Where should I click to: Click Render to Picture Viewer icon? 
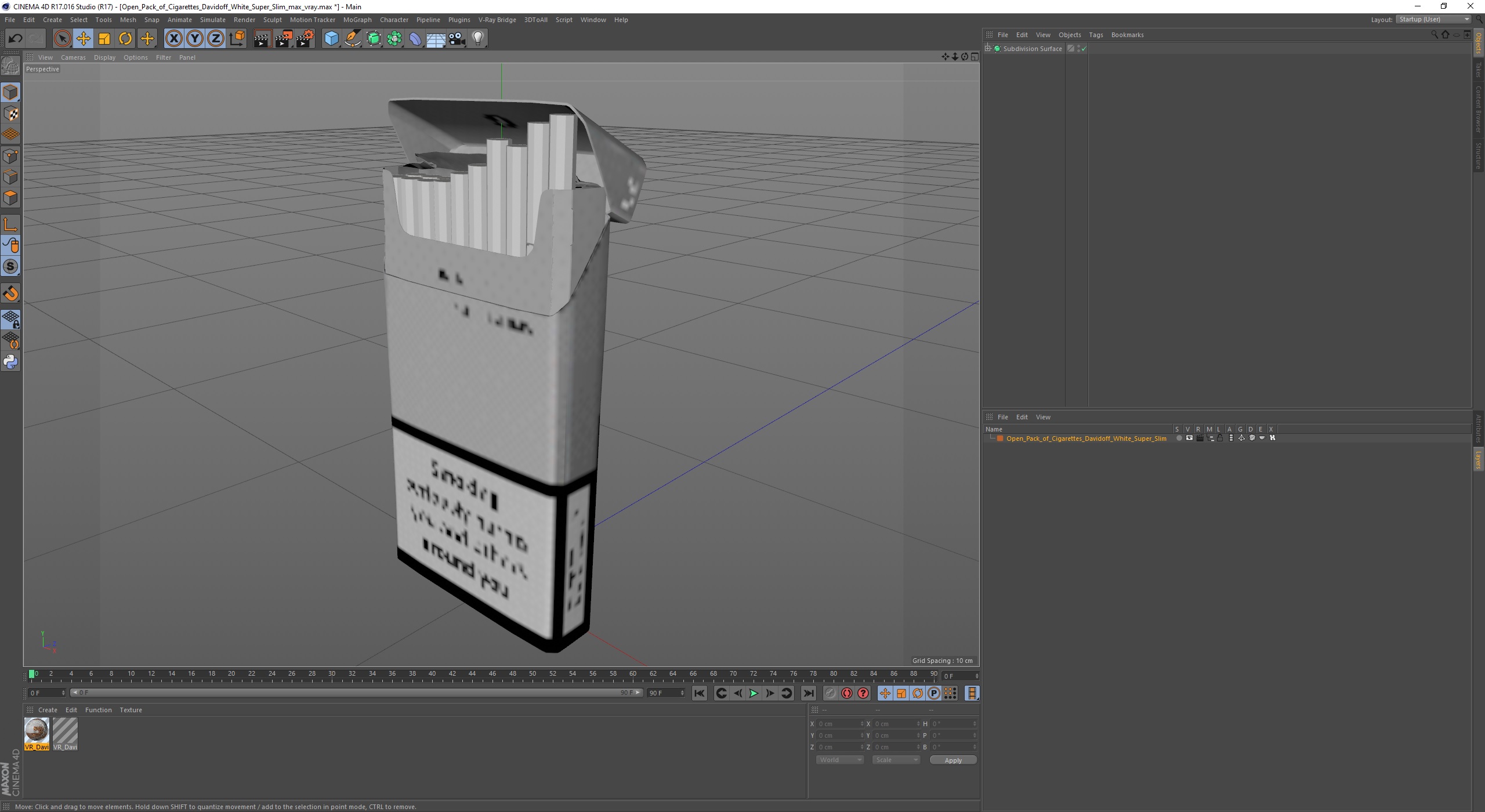point(284,39)
